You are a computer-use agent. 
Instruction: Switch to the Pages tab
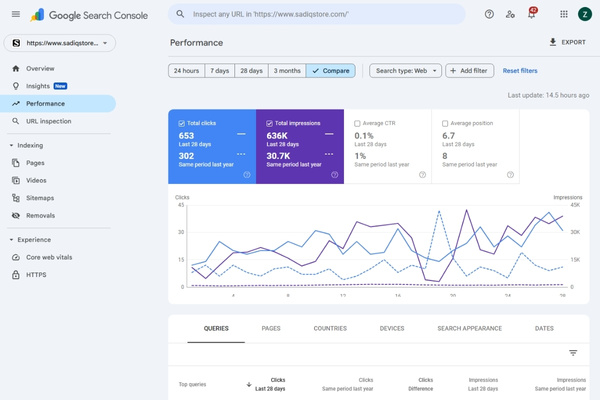coord(271,328)
